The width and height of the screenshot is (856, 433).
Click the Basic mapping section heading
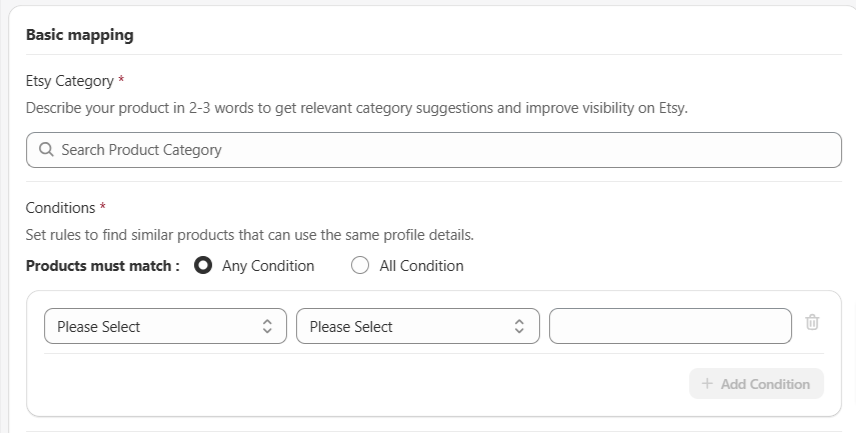[80, 34]
